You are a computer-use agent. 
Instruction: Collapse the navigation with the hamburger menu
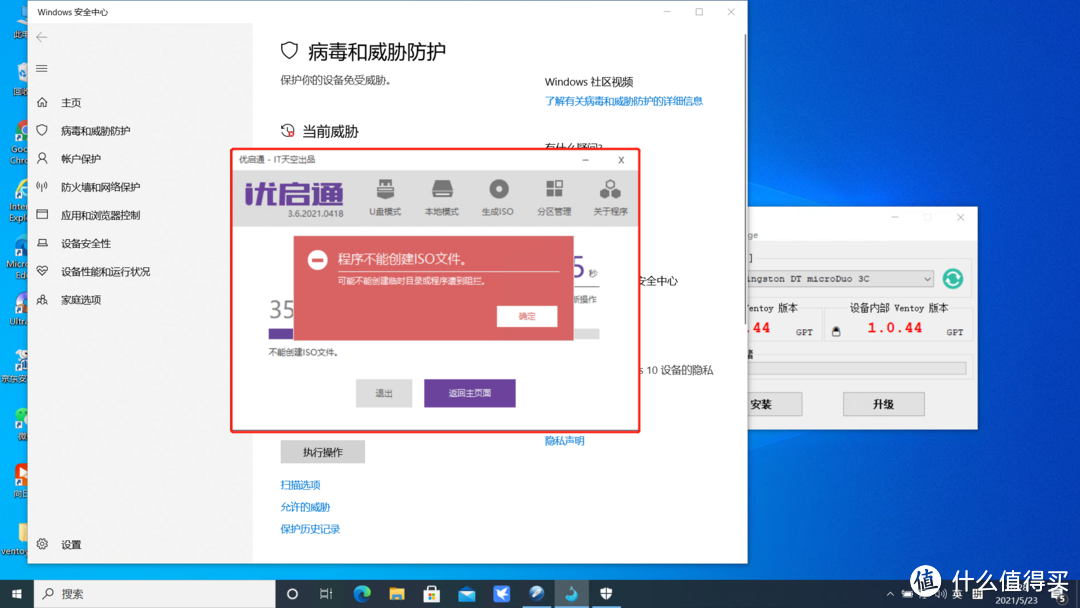[x=41, y=68]
